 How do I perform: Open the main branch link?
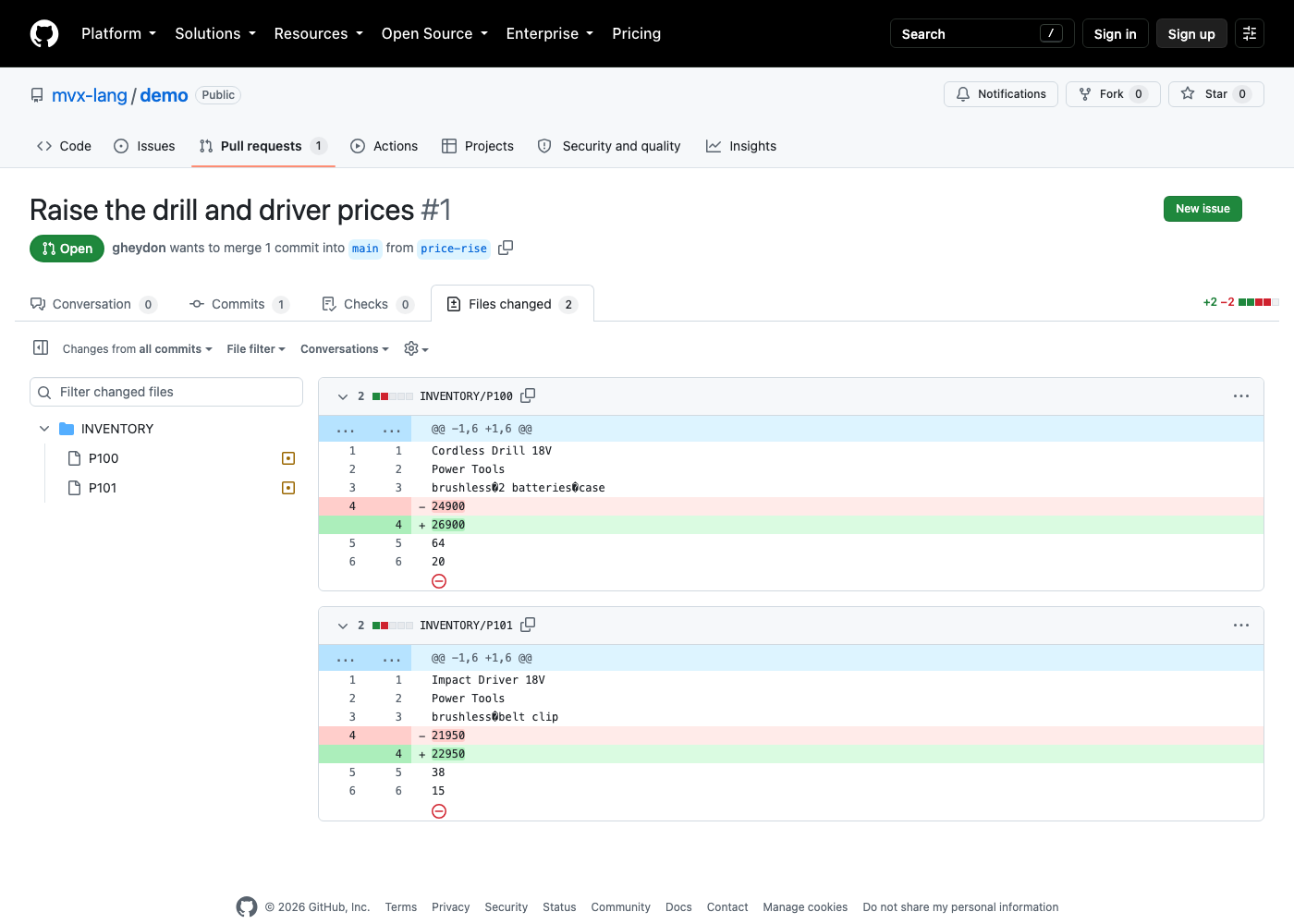pyautogui.click(x=365, y=249)
